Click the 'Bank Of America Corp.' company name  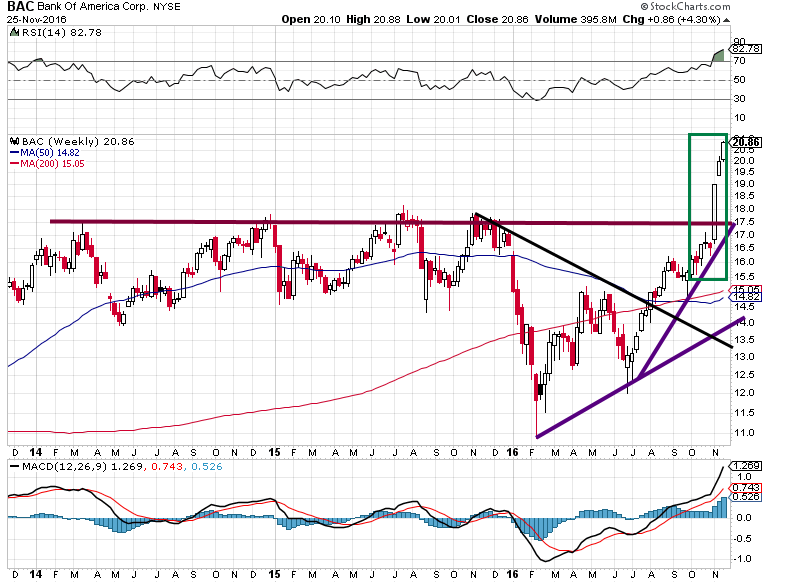click(94, 7)
